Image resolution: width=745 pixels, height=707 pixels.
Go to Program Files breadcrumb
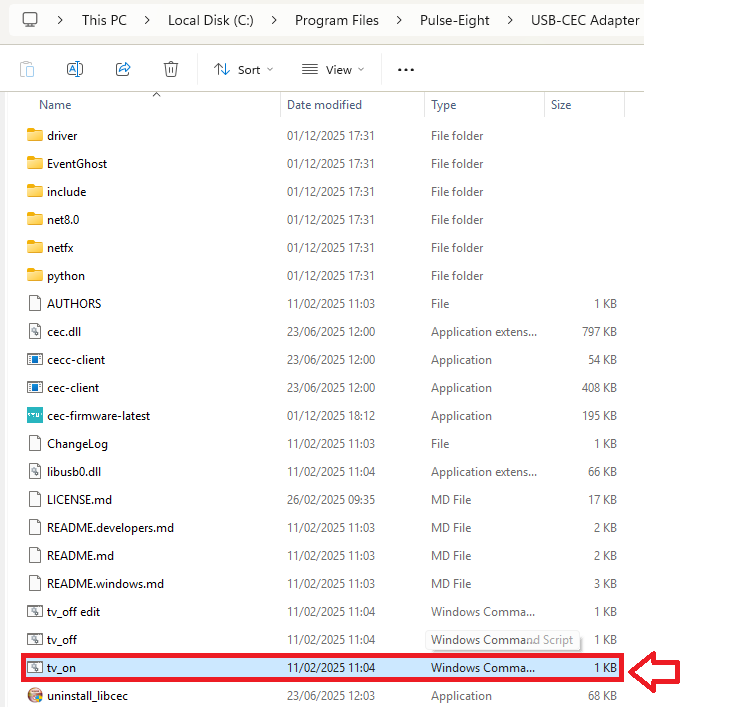(336, 20)
